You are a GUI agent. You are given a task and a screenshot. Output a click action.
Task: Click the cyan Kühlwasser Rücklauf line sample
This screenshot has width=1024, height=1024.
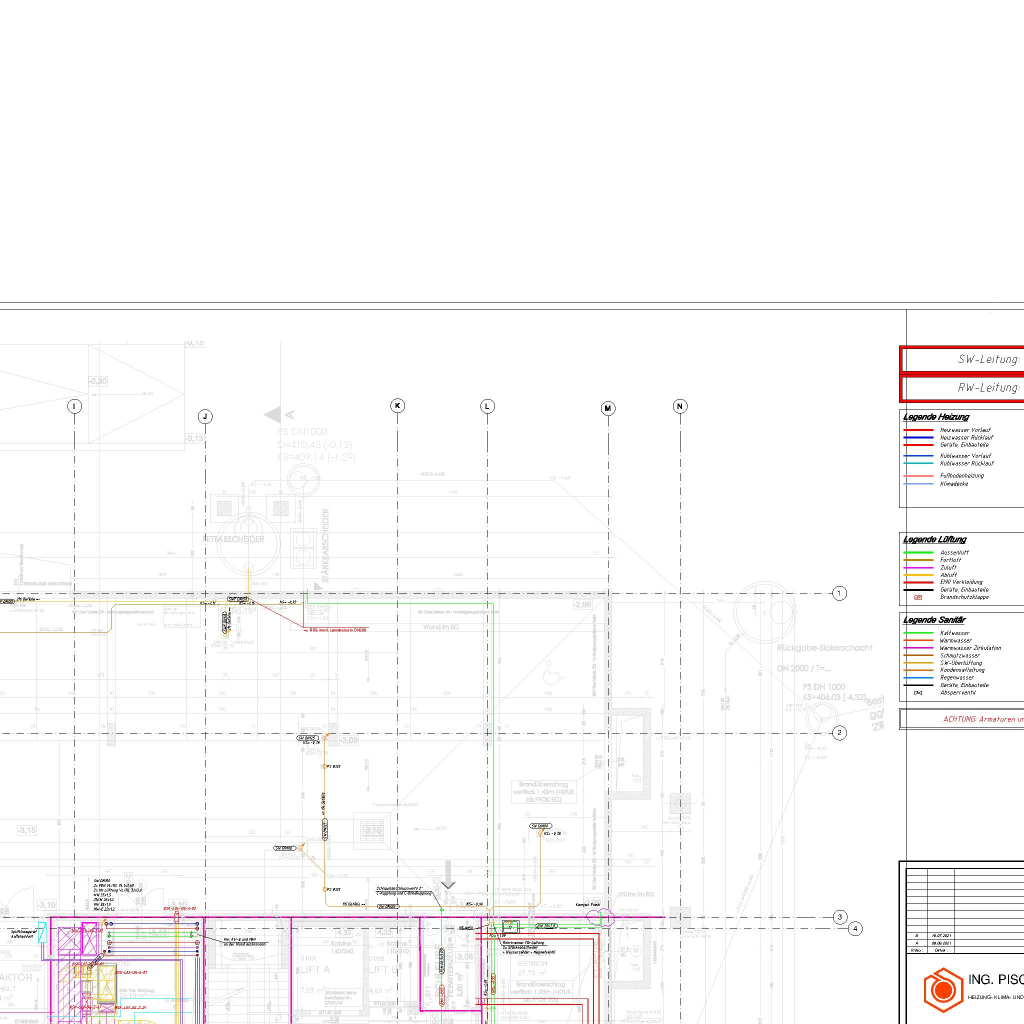(x=918, y=464)
